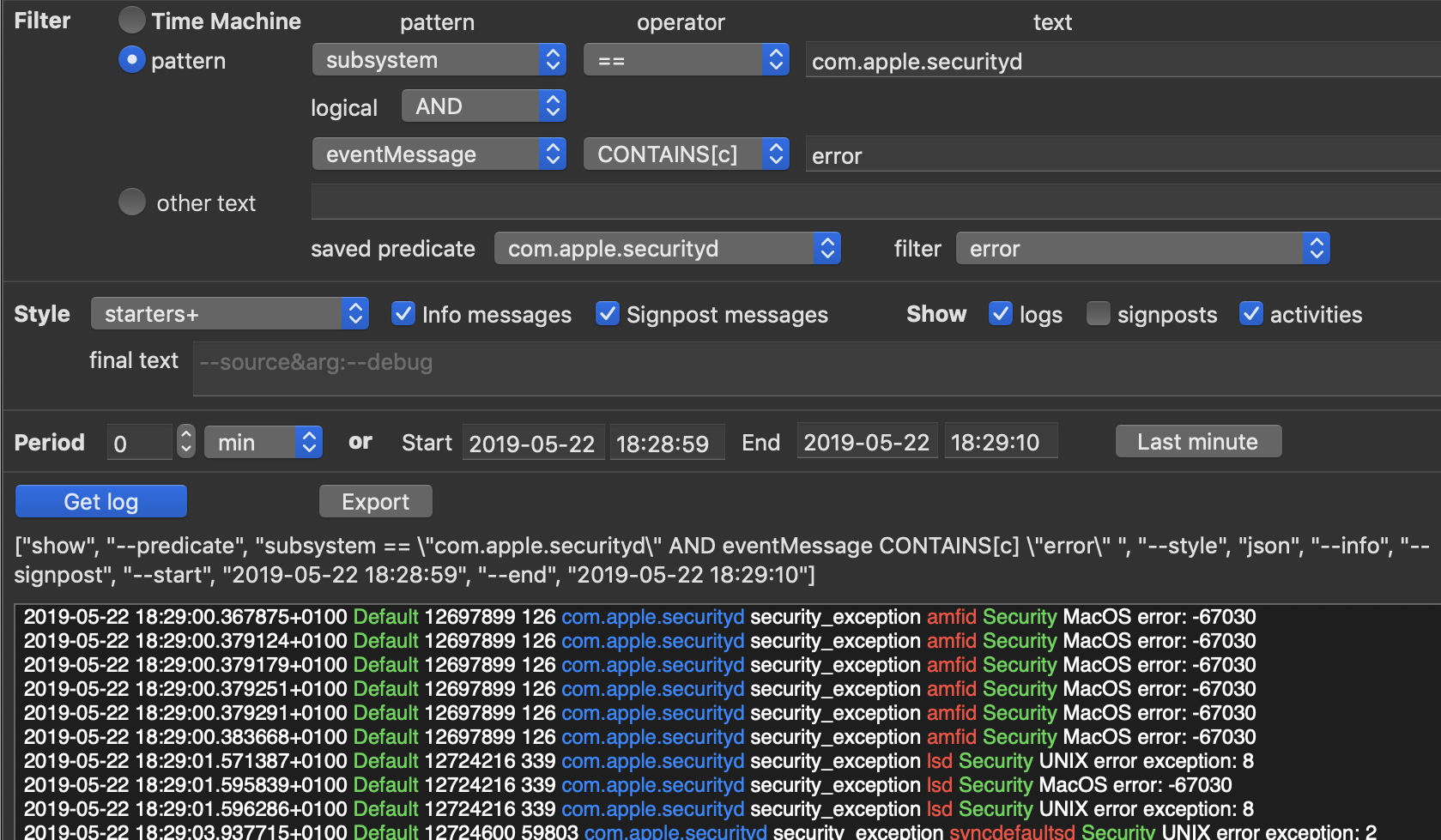Click the Last minute button
The height and width of the screenshot is (840, 1441).
click(1197, 442)
